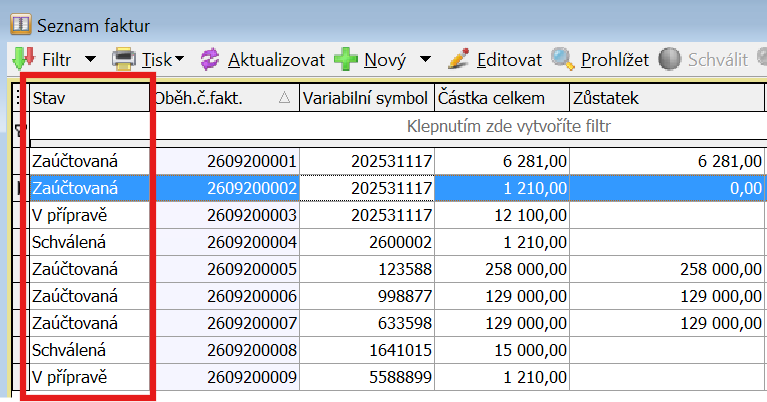The image size is (767, 402).
Task: Select invoice number 2609200002
Action: [x=252, y=188]
